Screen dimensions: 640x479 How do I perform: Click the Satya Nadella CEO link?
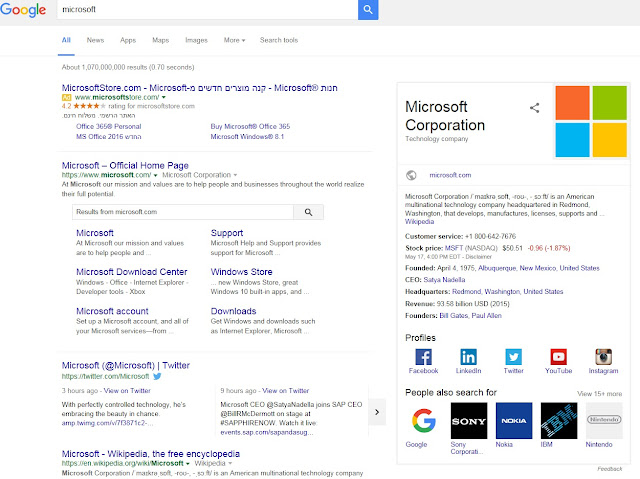click(x=444, y=280)
